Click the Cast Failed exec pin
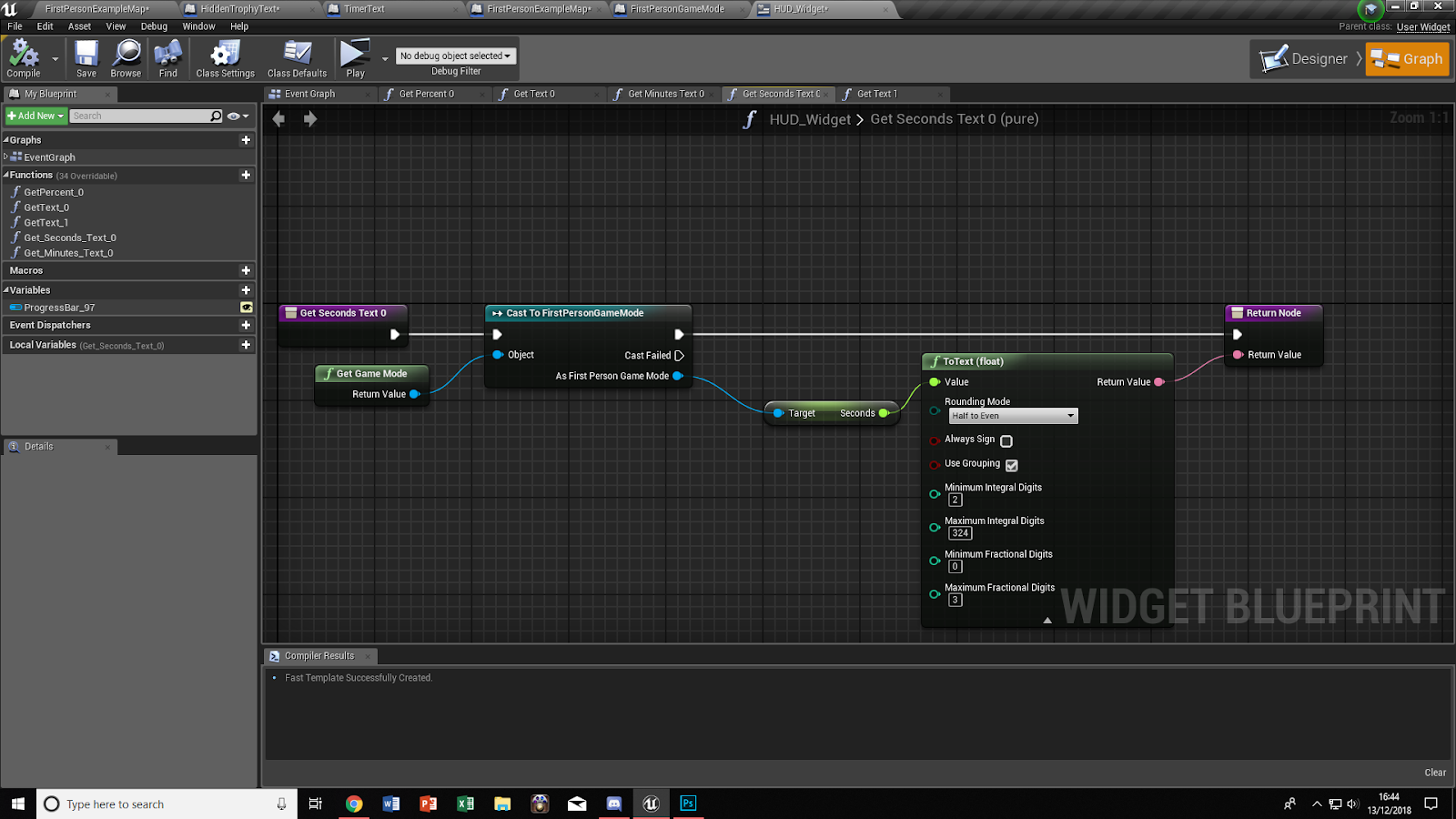 pyautogui.click(x=679, y=356)
